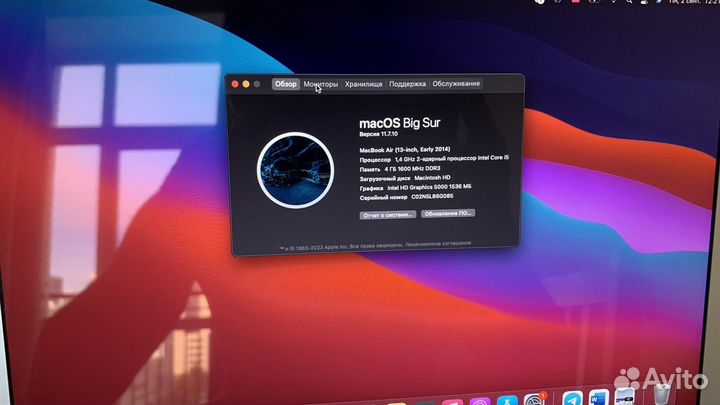Switch to the Мониторы tab
The image size is (720, 405).
point(321,84)
